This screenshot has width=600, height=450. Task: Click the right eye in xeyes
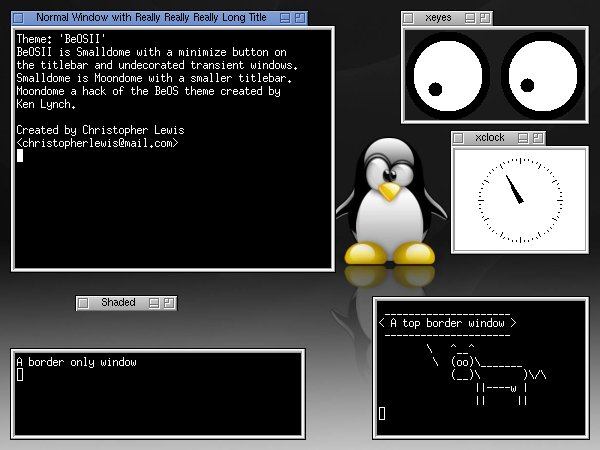(542, 75)
